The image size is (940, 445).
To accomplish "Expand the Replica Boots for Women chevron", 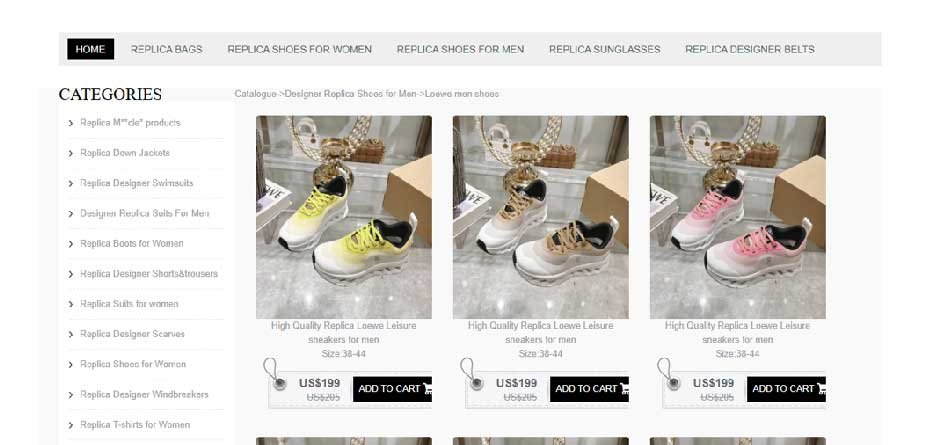I will click(x=71, y=244).
